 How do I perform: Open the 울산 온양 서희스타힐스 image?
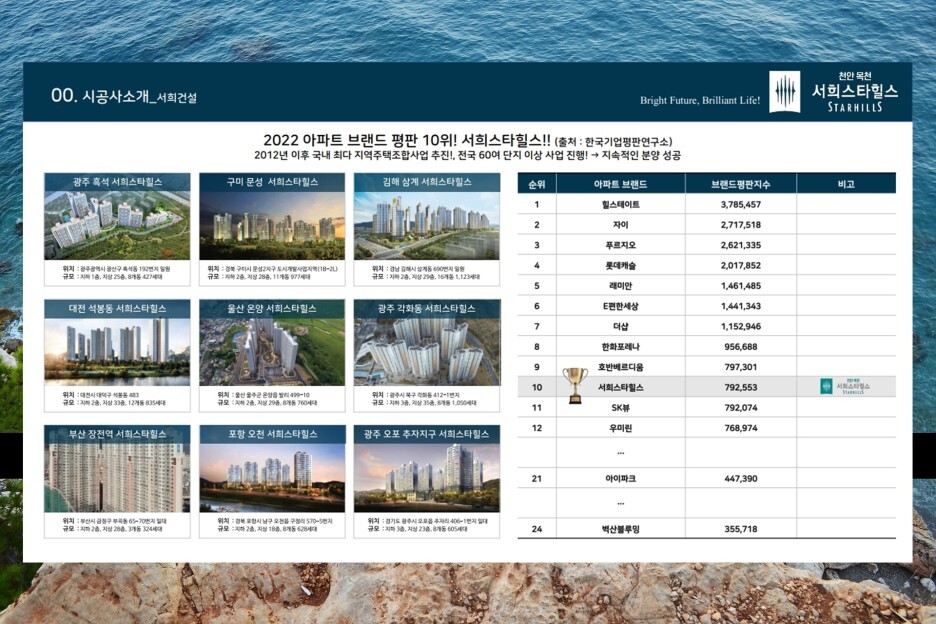[272, 352]
